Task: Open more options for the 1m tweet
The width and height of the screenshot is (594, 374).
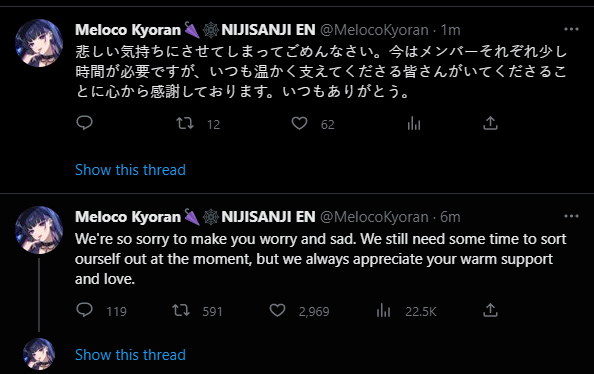Action: click(x=571, y=29)
